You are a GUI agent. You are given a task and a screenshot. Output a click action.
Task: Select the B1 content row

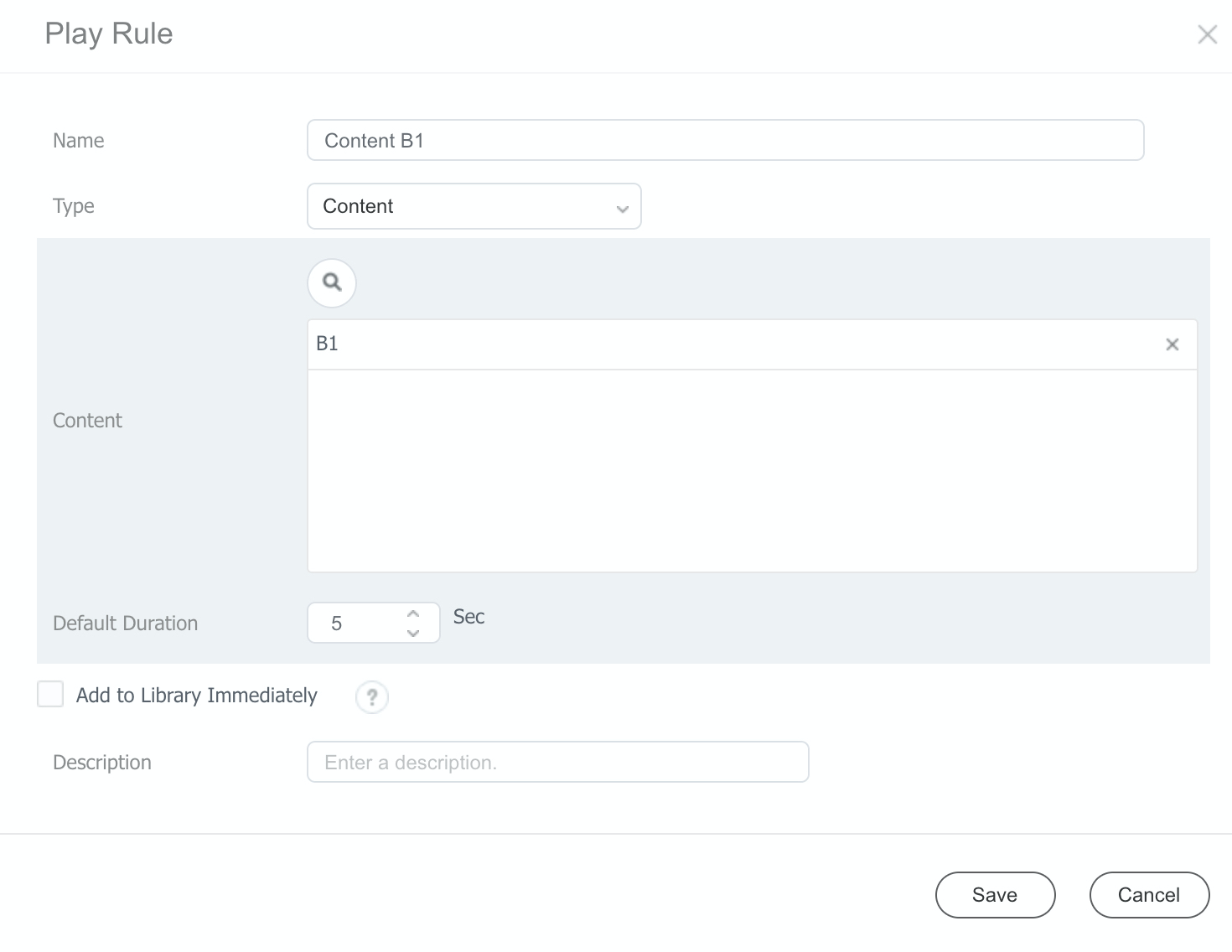click(x=753, y=344)
